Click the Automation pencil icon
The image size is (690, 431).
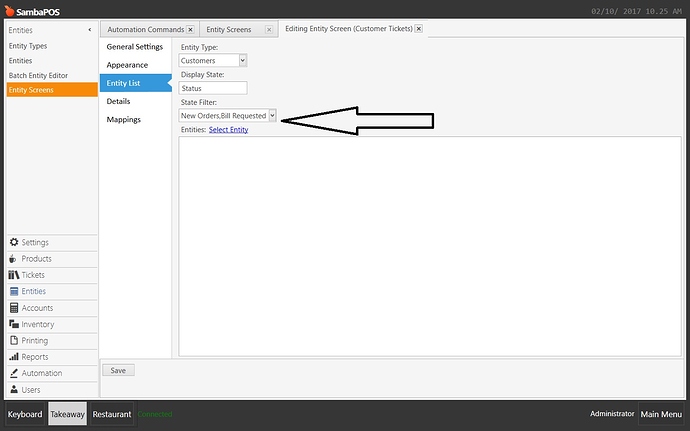(14, 373)
